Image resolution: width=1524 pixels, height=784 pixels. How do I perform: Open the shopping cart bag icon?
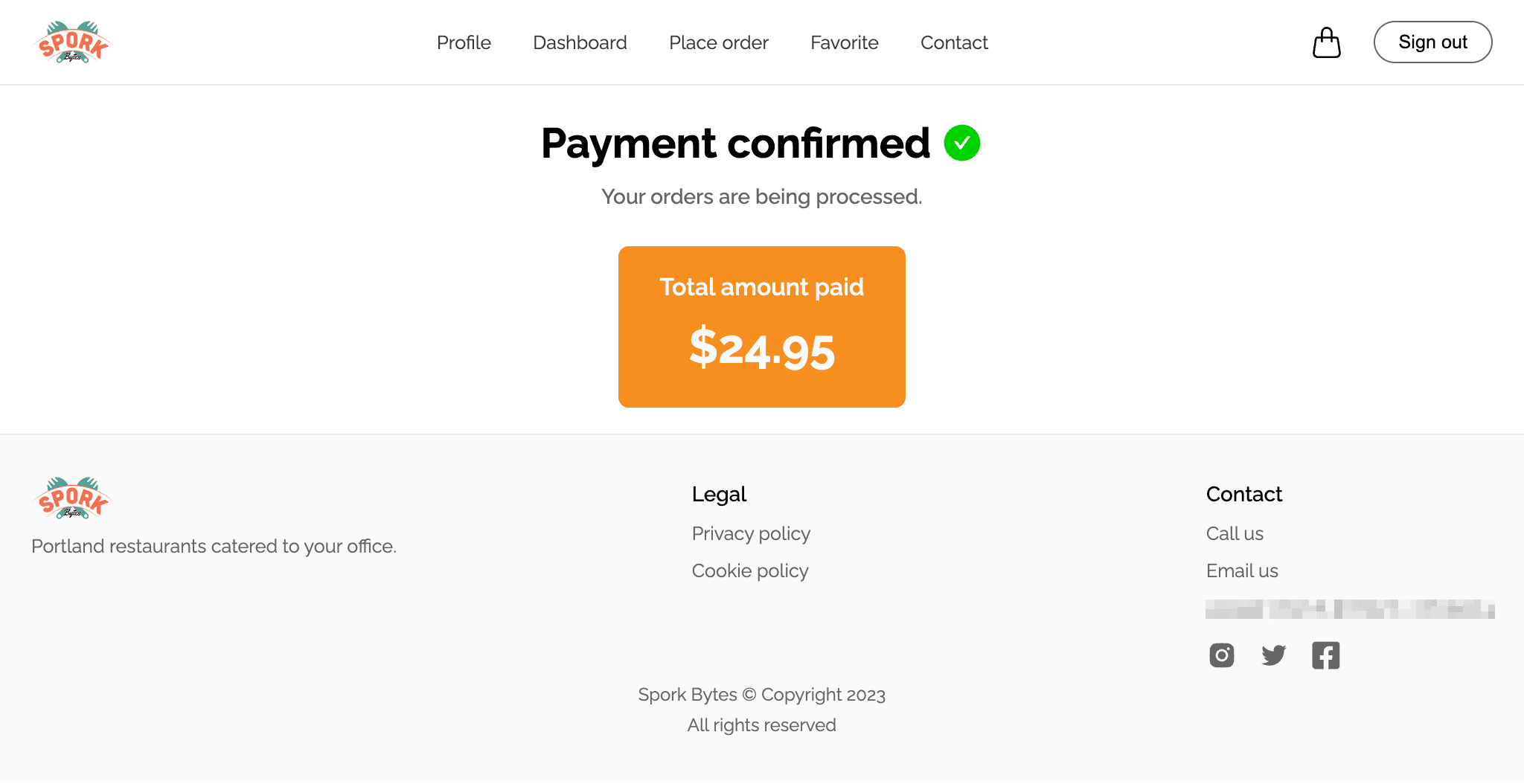pos(1326,42)
